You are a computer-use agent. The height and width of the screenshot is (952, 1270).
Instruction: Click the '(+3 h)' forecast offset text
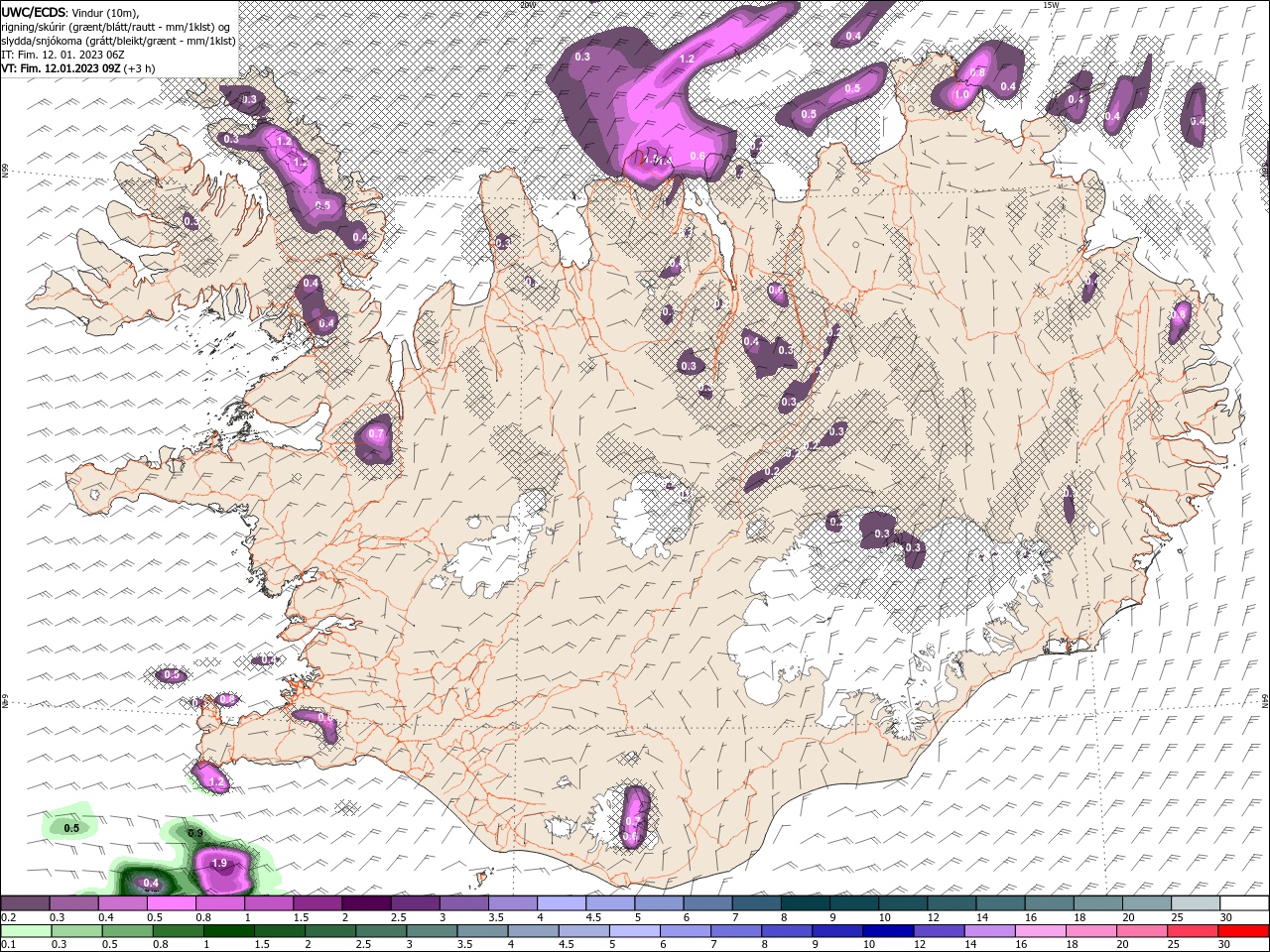click(140, 68)
